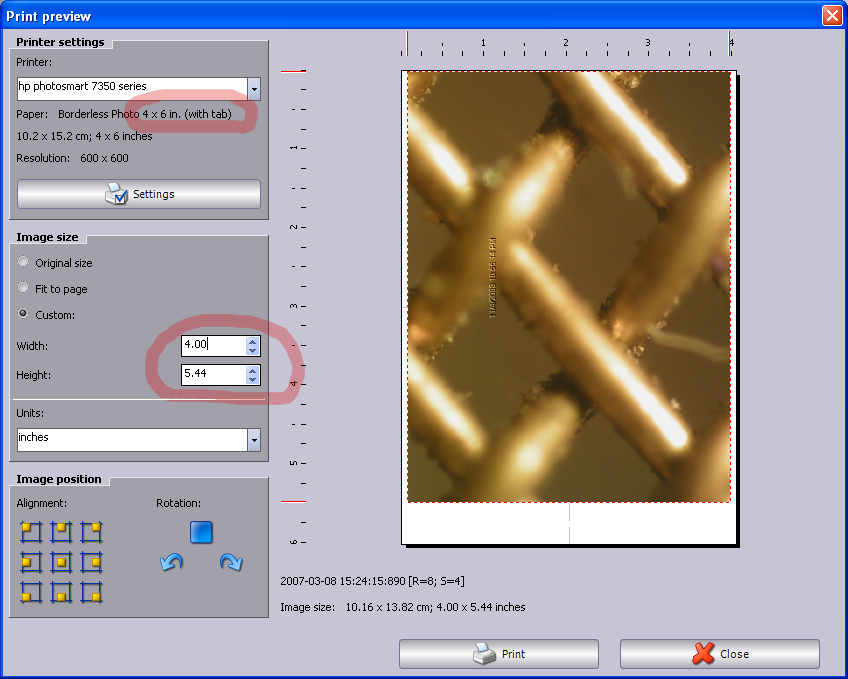
Task: Click the 'Image size: 10.16 x 13.82 cm' text
Action: (x=403, y=607)
